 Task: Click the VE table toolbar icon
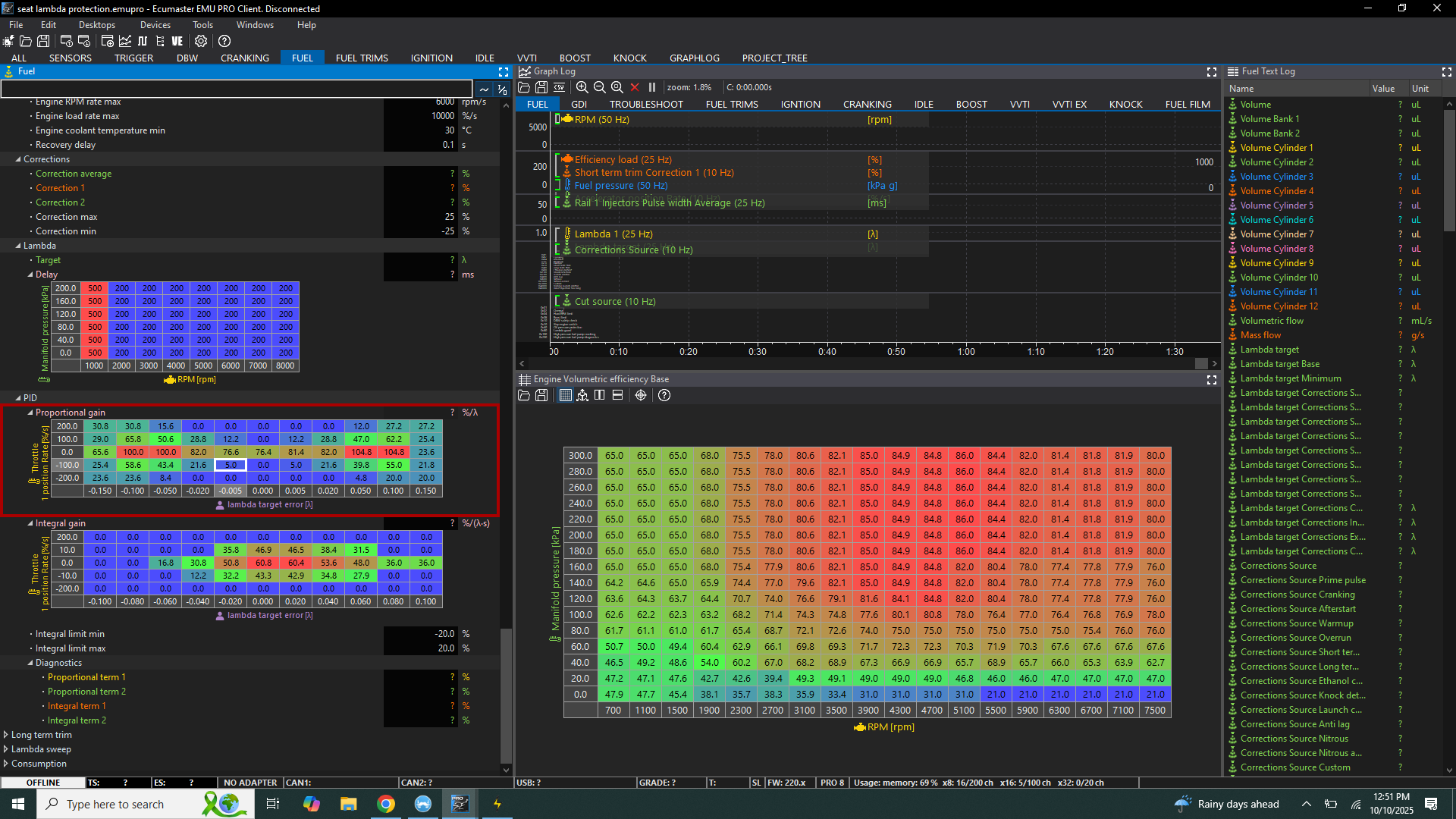pos(177,41)
